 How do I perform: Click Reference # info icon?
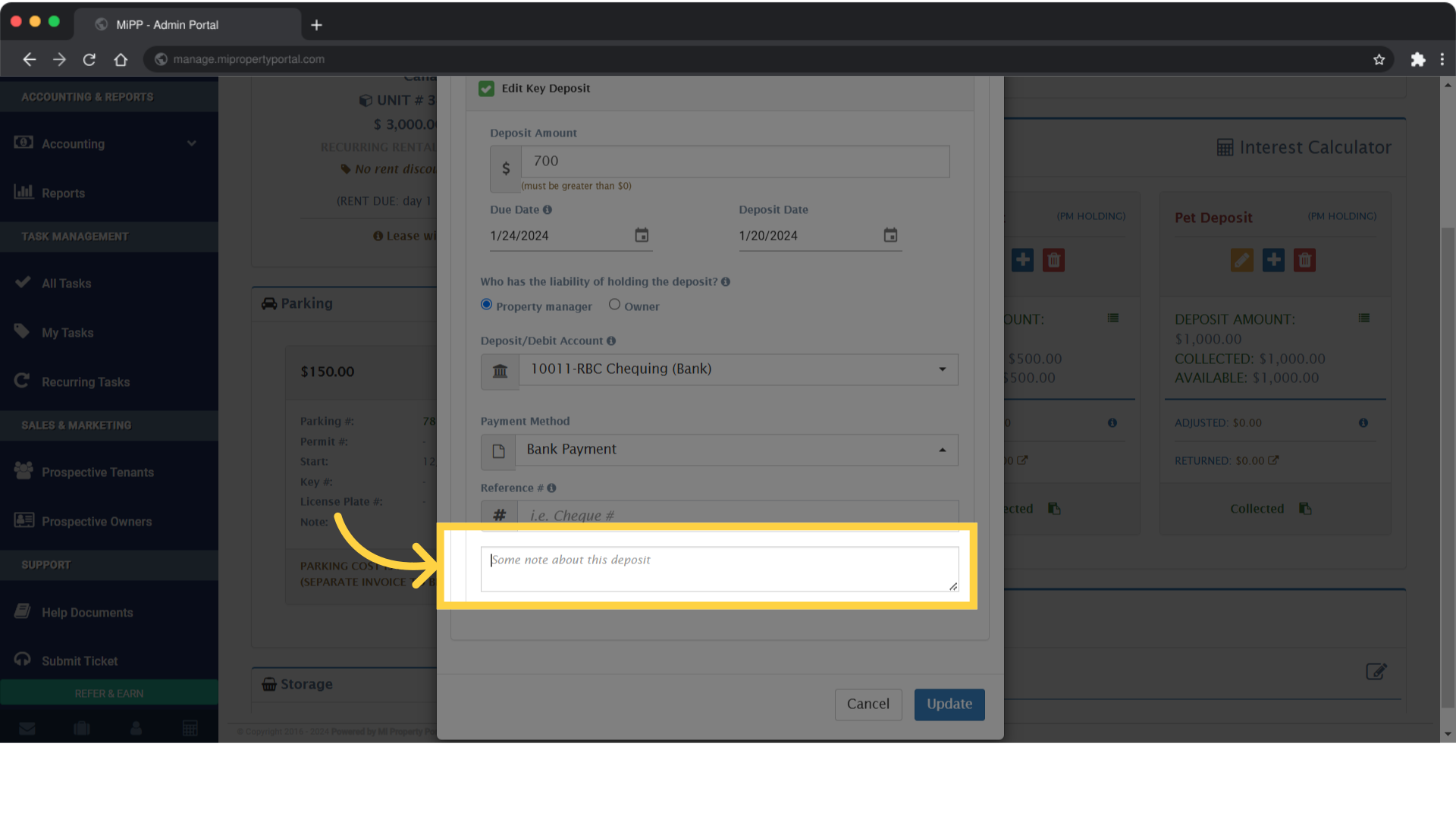[551, 488]
